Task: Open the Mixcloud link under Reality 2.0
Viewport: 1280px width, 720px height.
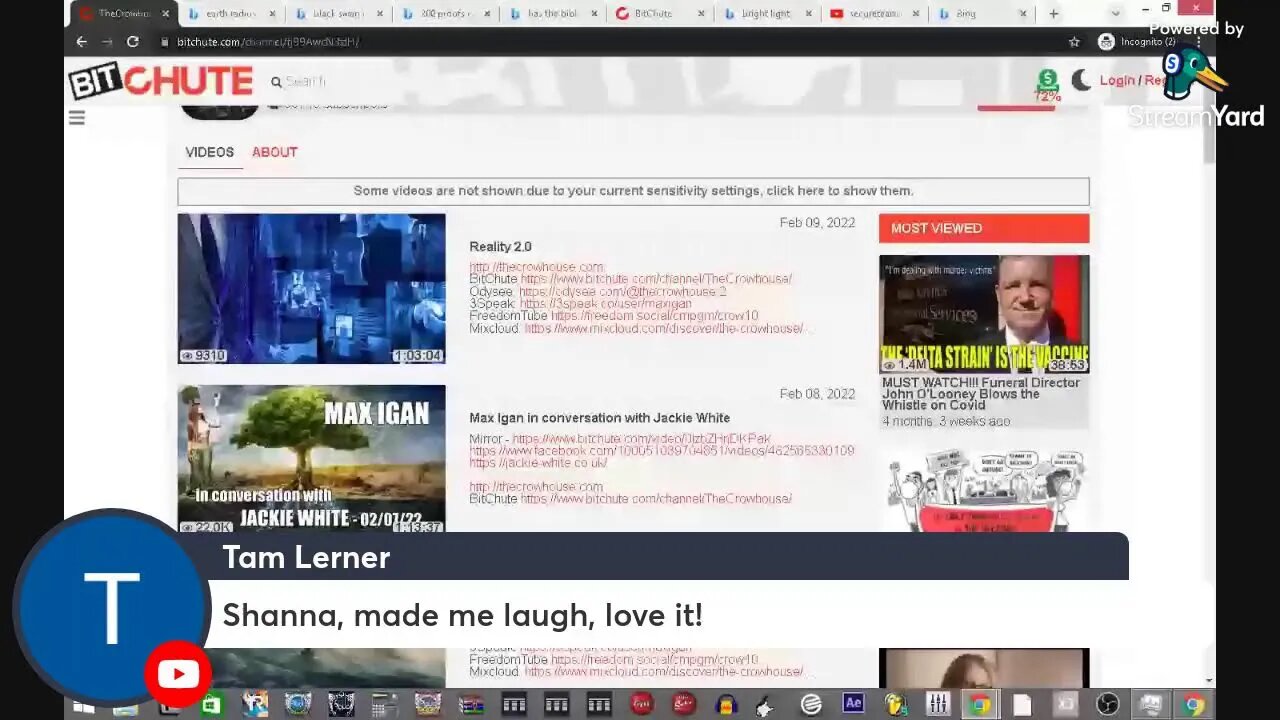Action: 663,328
